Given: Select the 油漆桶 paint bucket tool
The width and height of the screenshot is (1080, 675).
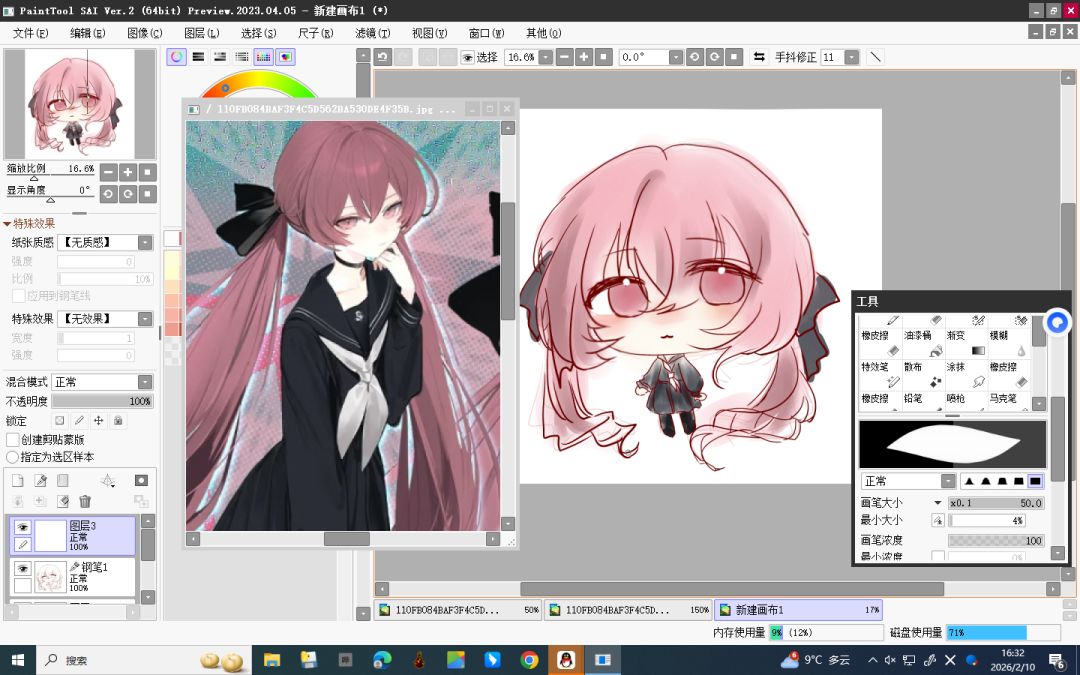Looking at the screenshot, I should (x=922, y=343).
